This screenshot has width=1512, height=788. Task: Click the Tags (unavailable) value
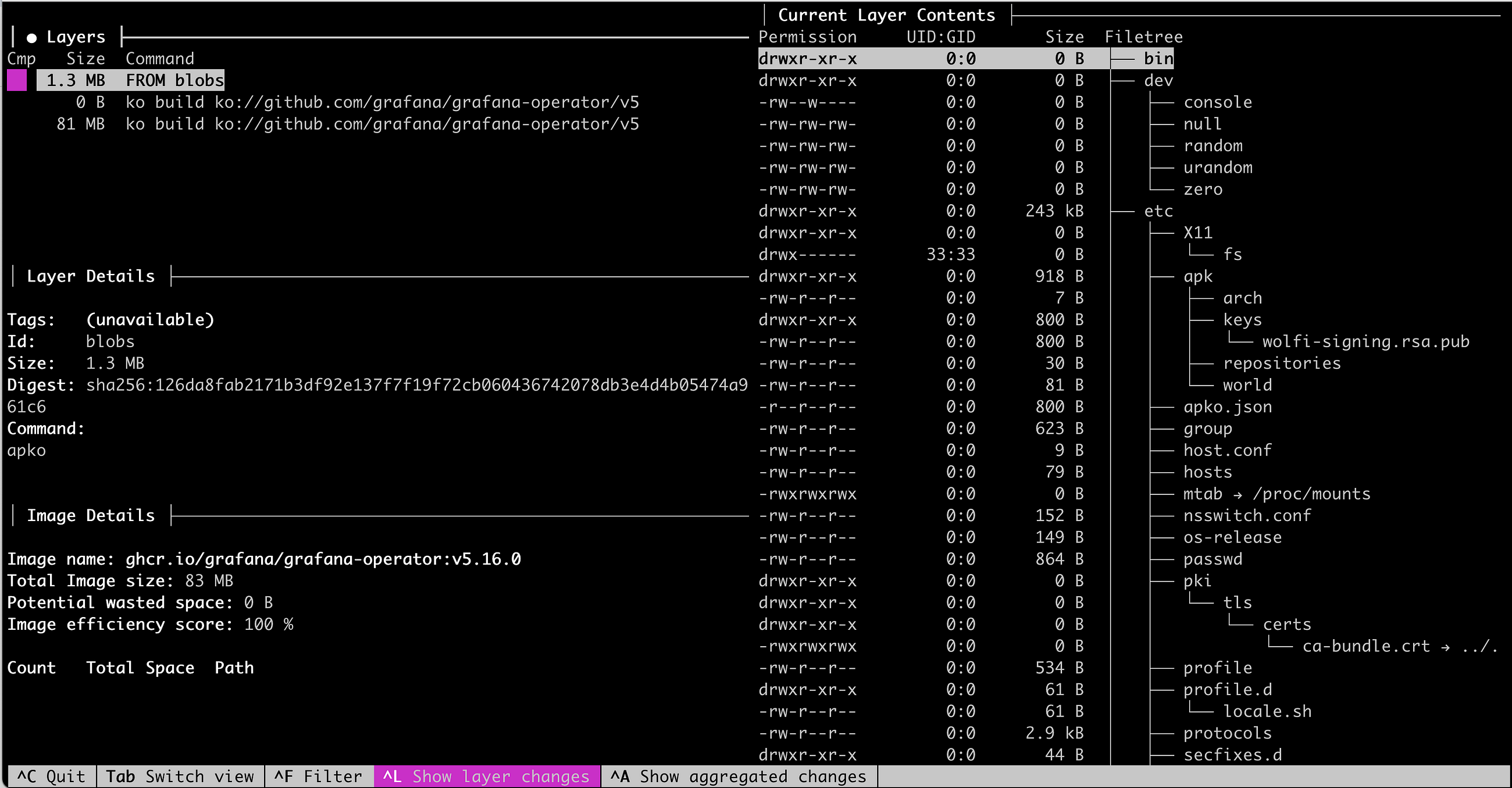click(149, 319)
